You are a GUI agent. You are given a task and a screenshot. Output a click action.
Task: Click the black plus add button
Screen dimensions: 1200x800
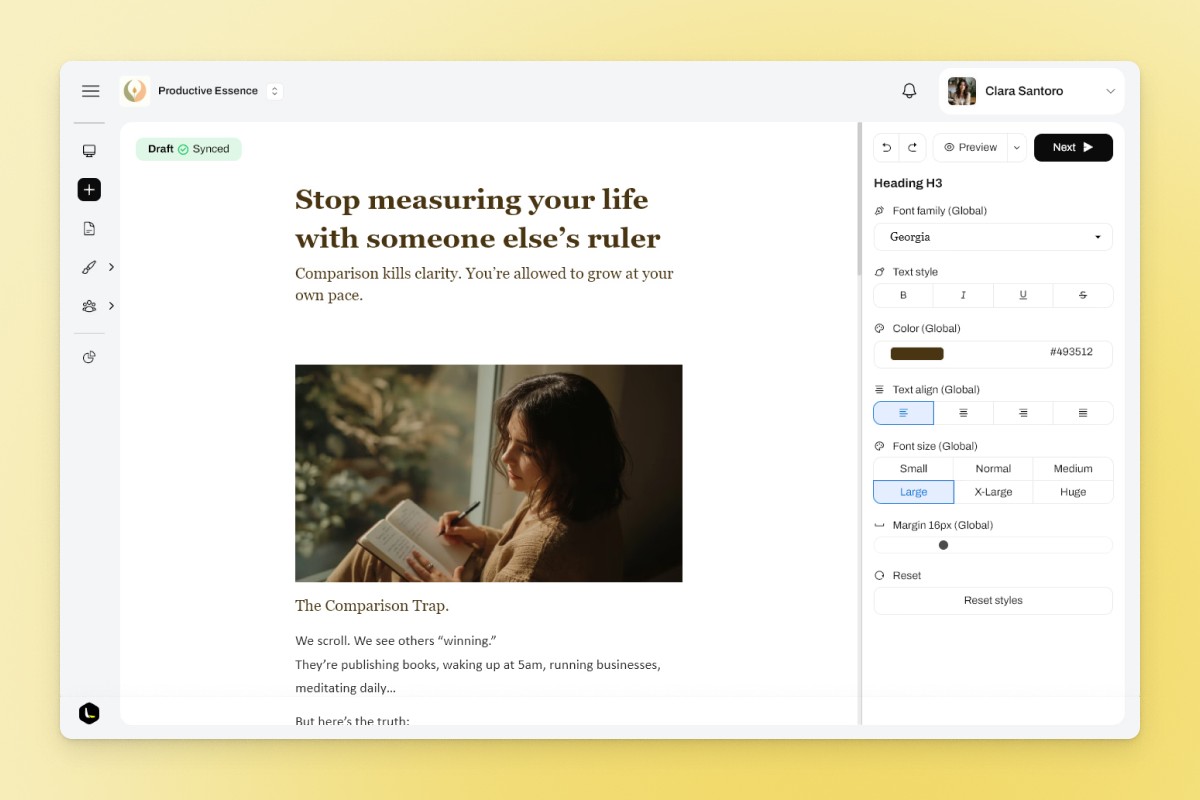[89, 190]
